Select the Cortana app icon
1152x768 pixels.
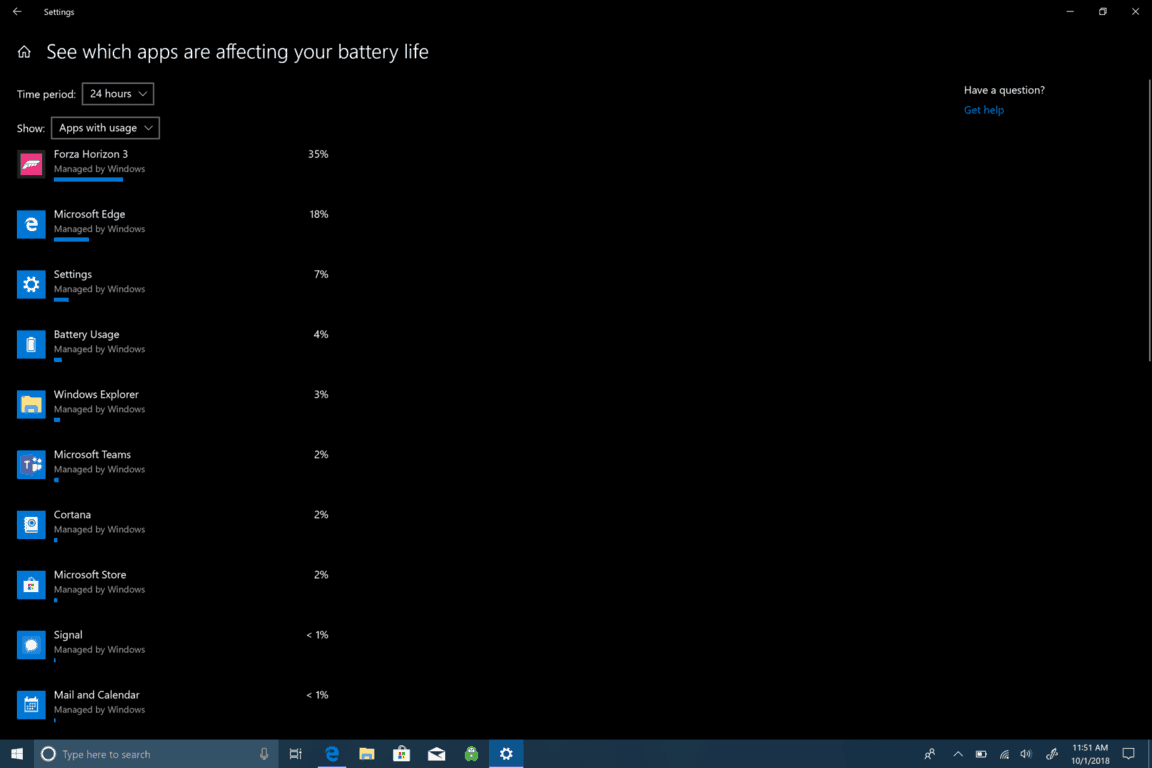click(x=31, y=525)
